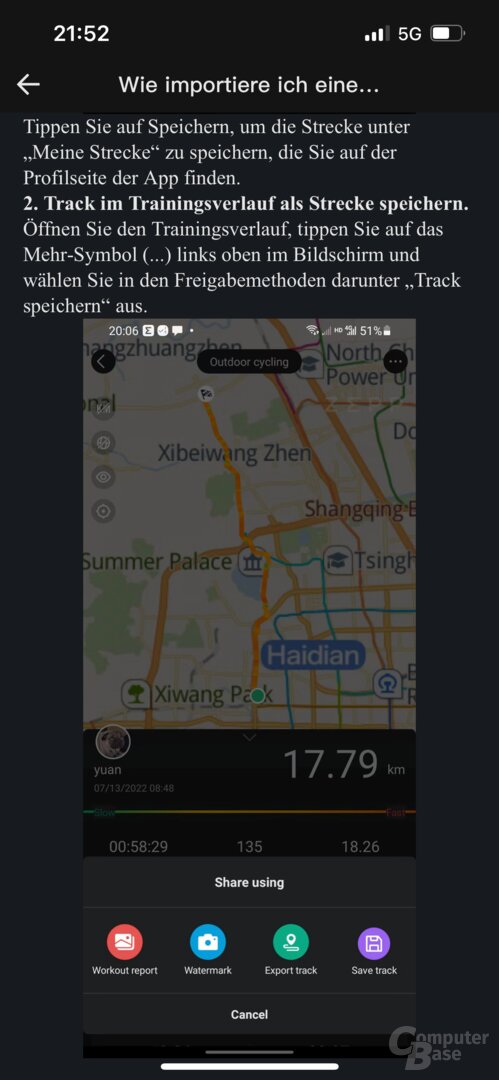499x1080 pixels.
Task: Tap the Save track icon
Action: [x=374, y=942]
